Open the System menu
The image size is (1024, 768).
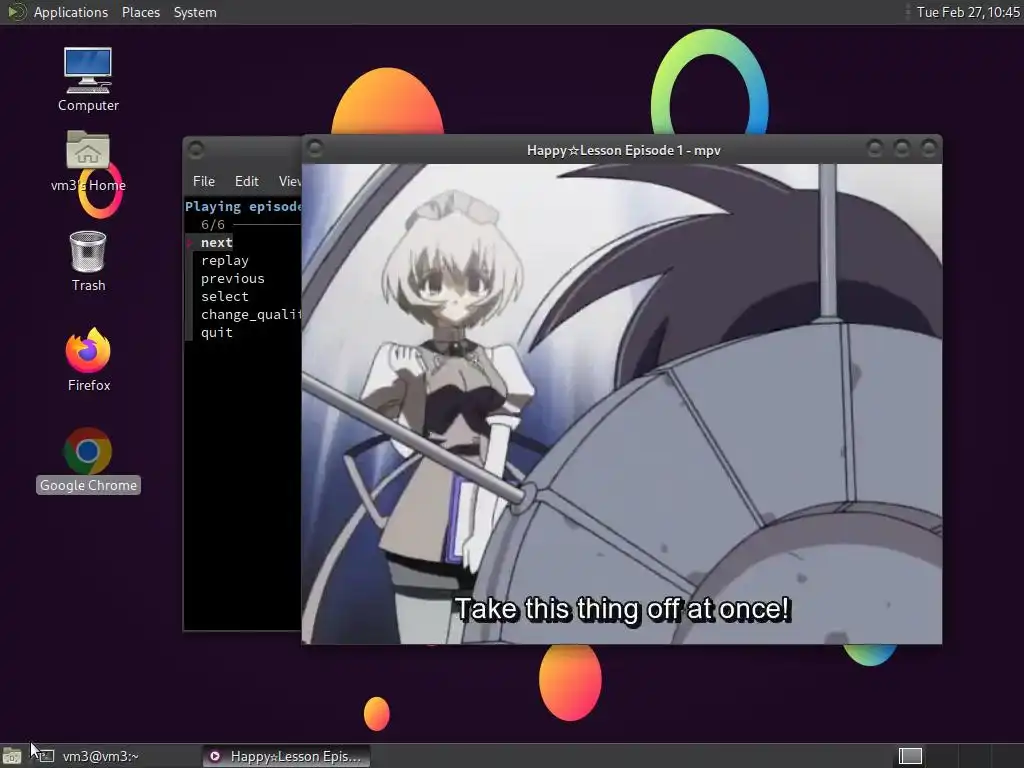(x=195, y=12)
